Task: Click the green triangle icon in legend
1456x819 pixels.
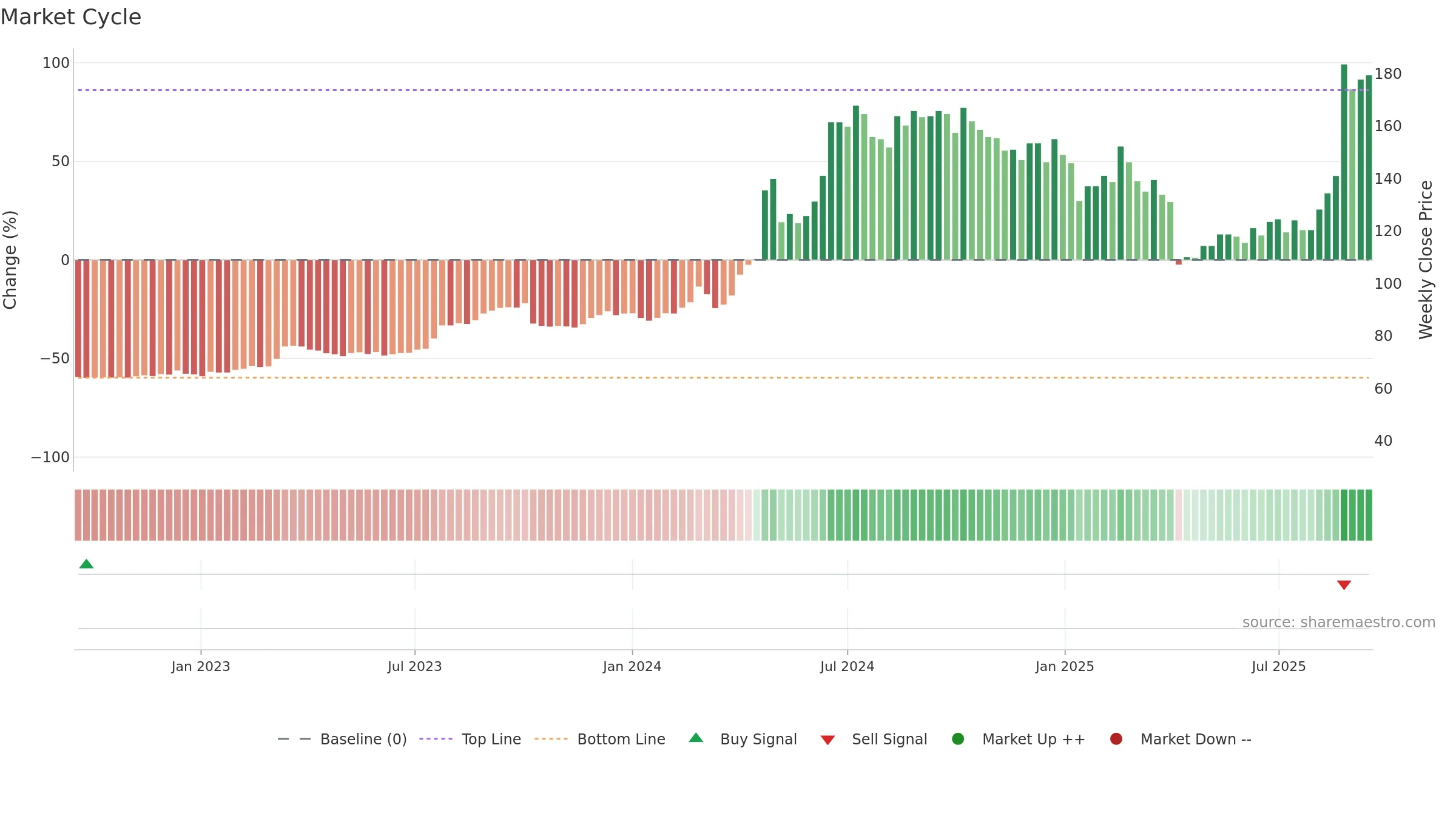Action: tap(696, 738)
